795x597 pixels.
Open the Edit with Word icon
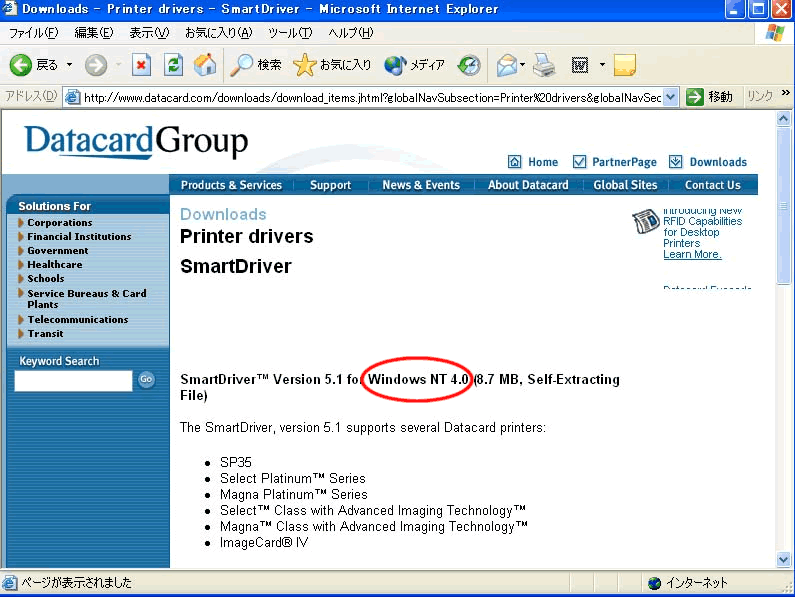[x=580, y=65]
